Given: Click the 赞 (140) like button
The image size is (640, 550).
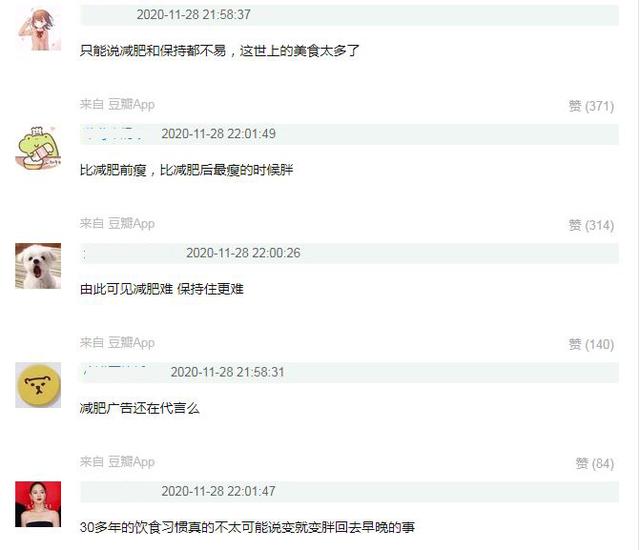Looking at the screenshot, I should (591, 344).
